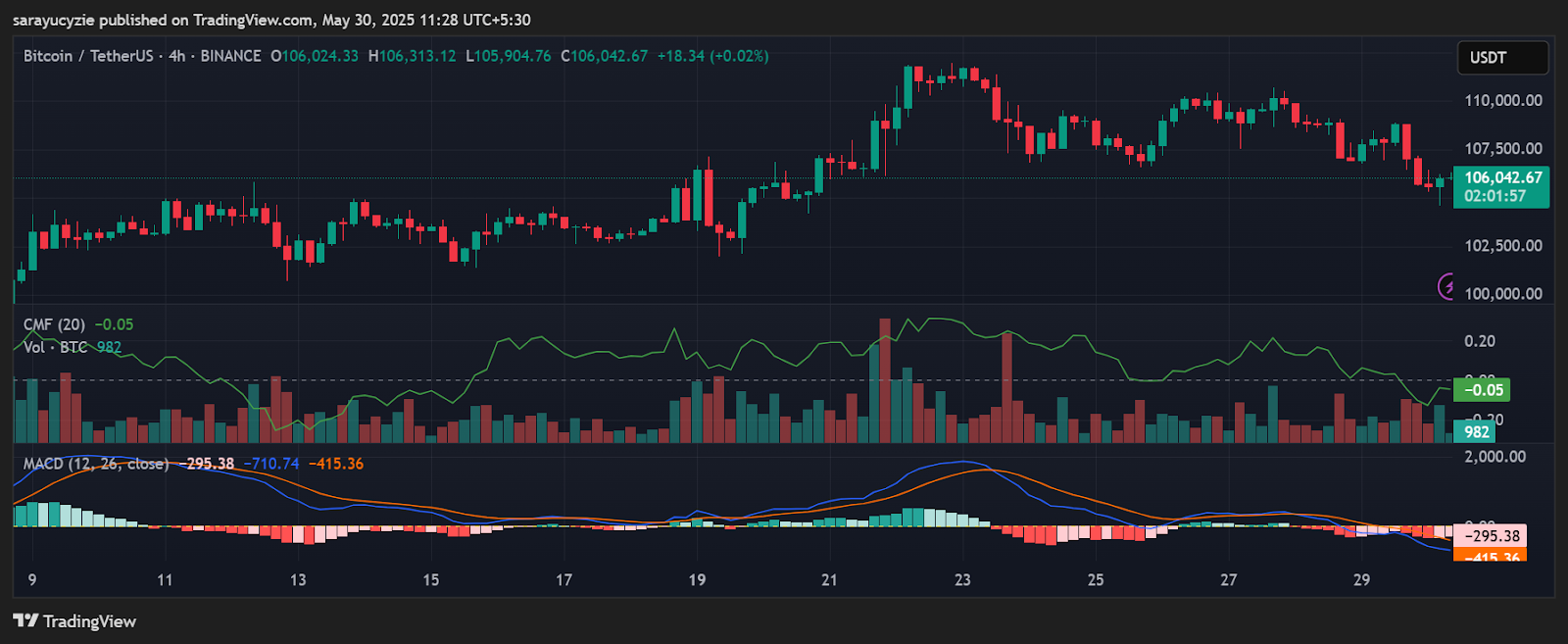Click the Vol · BTC indicator label
The image size is (1568, 644).
(x=56, y=347)
